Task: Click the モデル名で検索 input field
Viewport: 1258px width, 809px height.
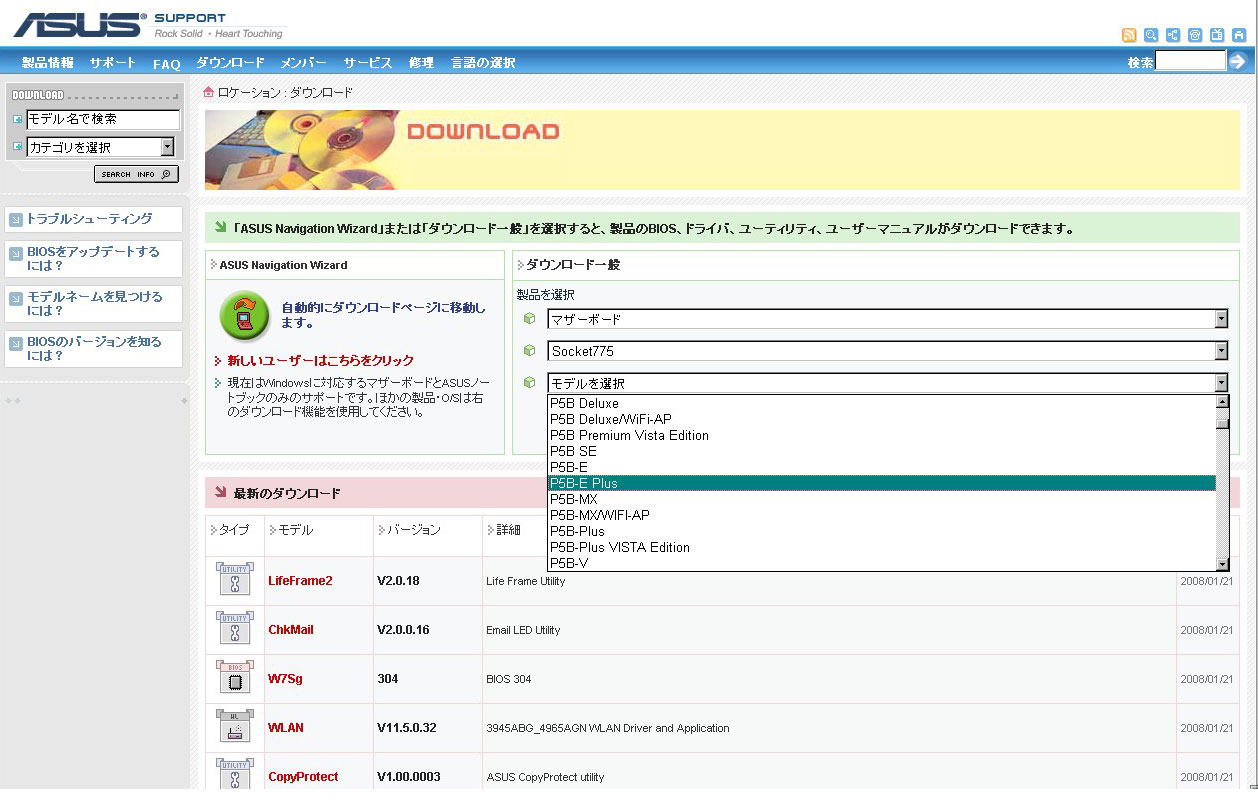Action: (103, 119)
